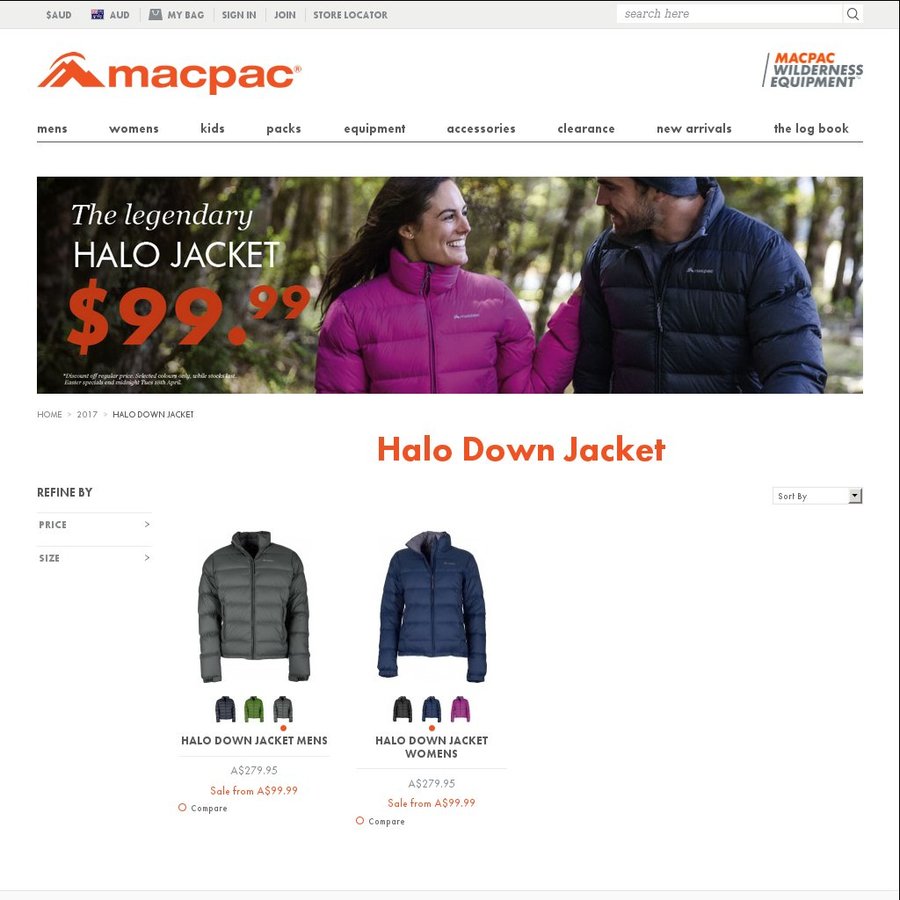Open the grey mens Halo jacket image
This screenshot has height=900, width=900.
coord(254,606)
